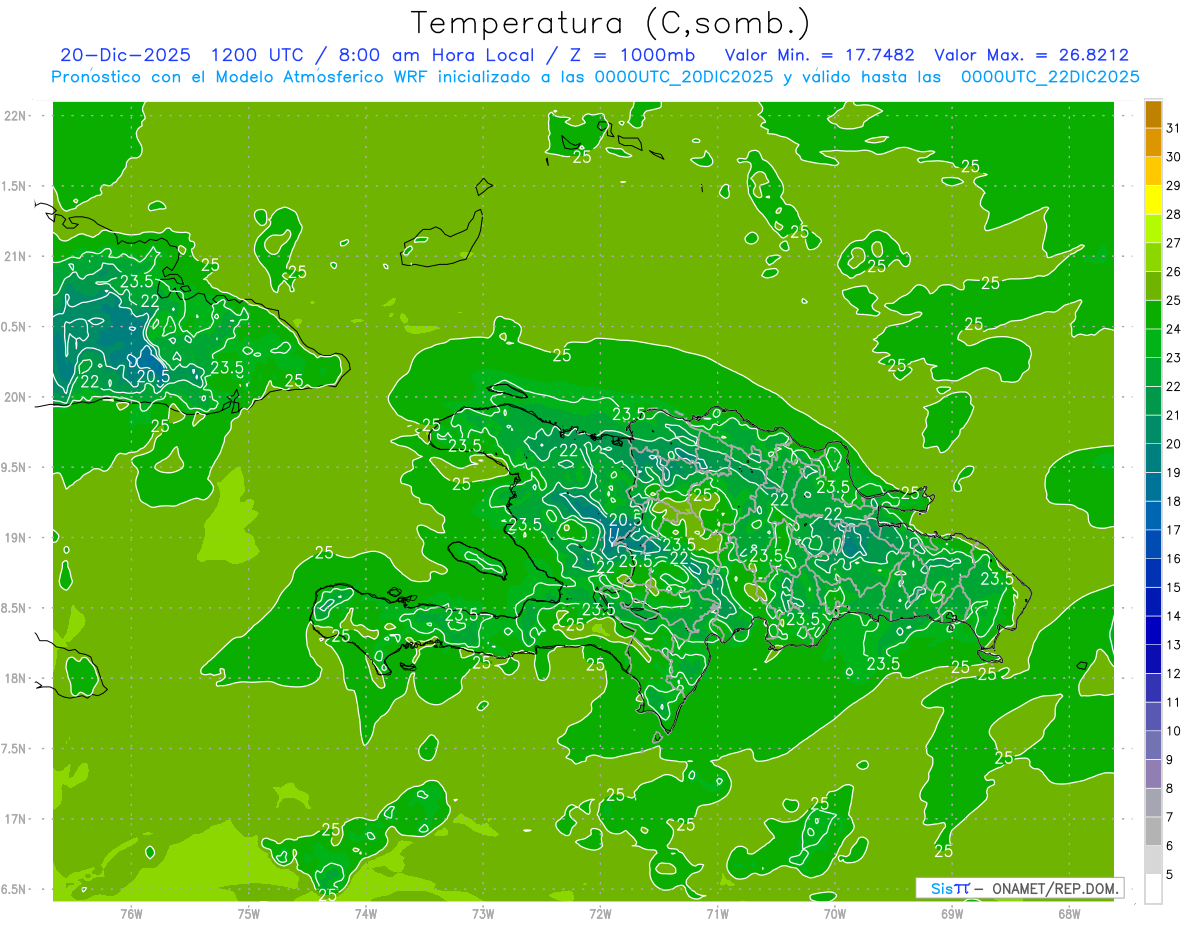
Task: Click the '31' color bar label
Action: (1173, 128)
